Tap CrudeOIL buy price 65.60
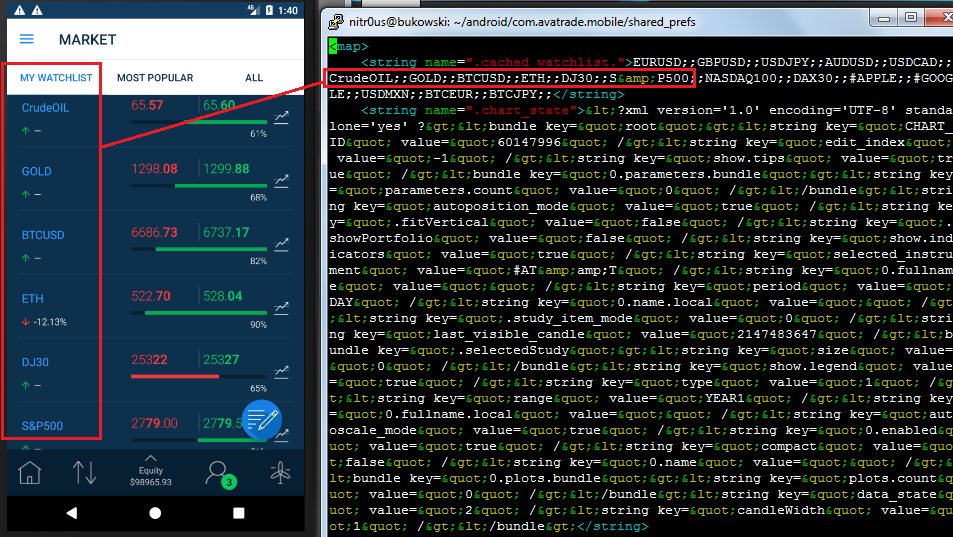The image size is (953, 537). [219, 105]
